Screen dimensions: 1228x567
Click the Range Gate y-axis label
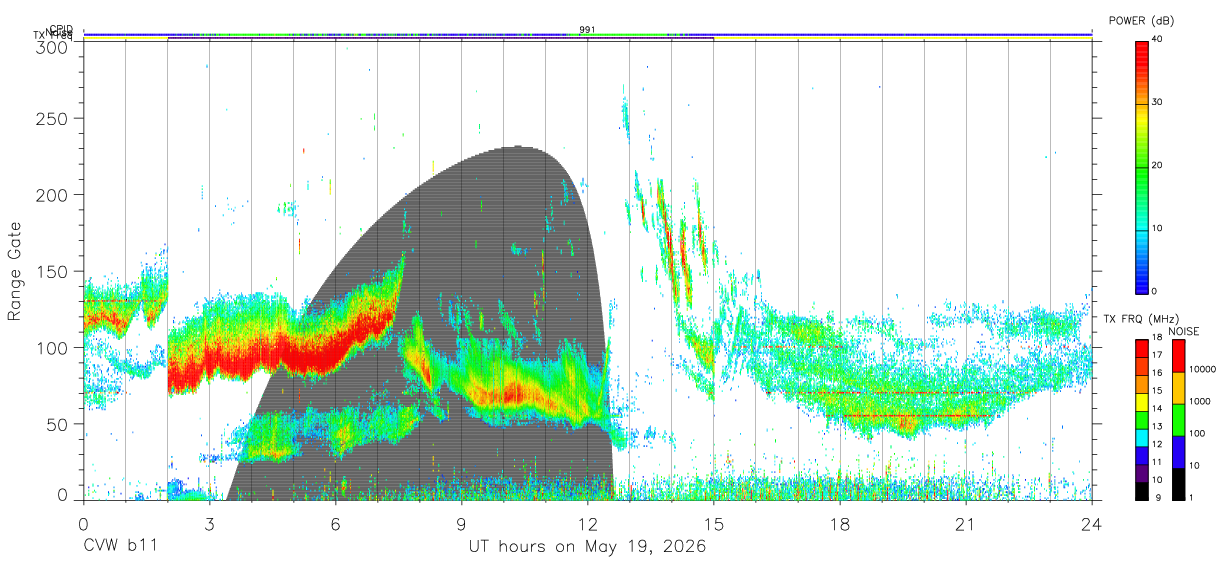(x=15, y=271)
